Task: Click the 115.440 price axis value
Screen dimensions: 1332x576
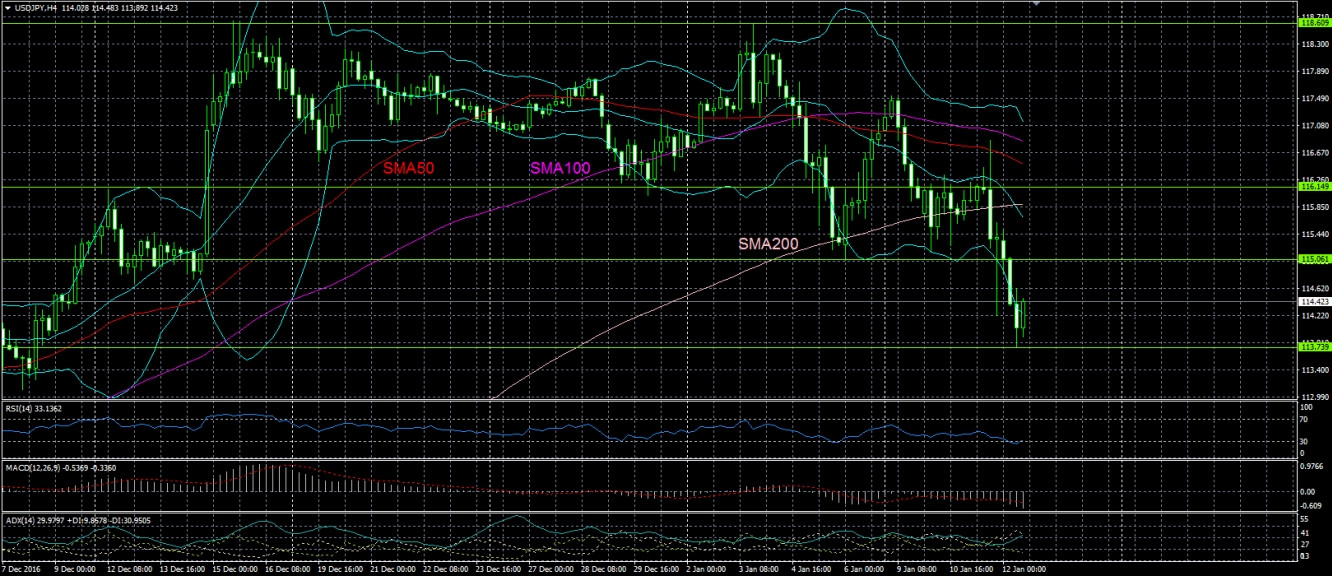Action: (1314, 234)
